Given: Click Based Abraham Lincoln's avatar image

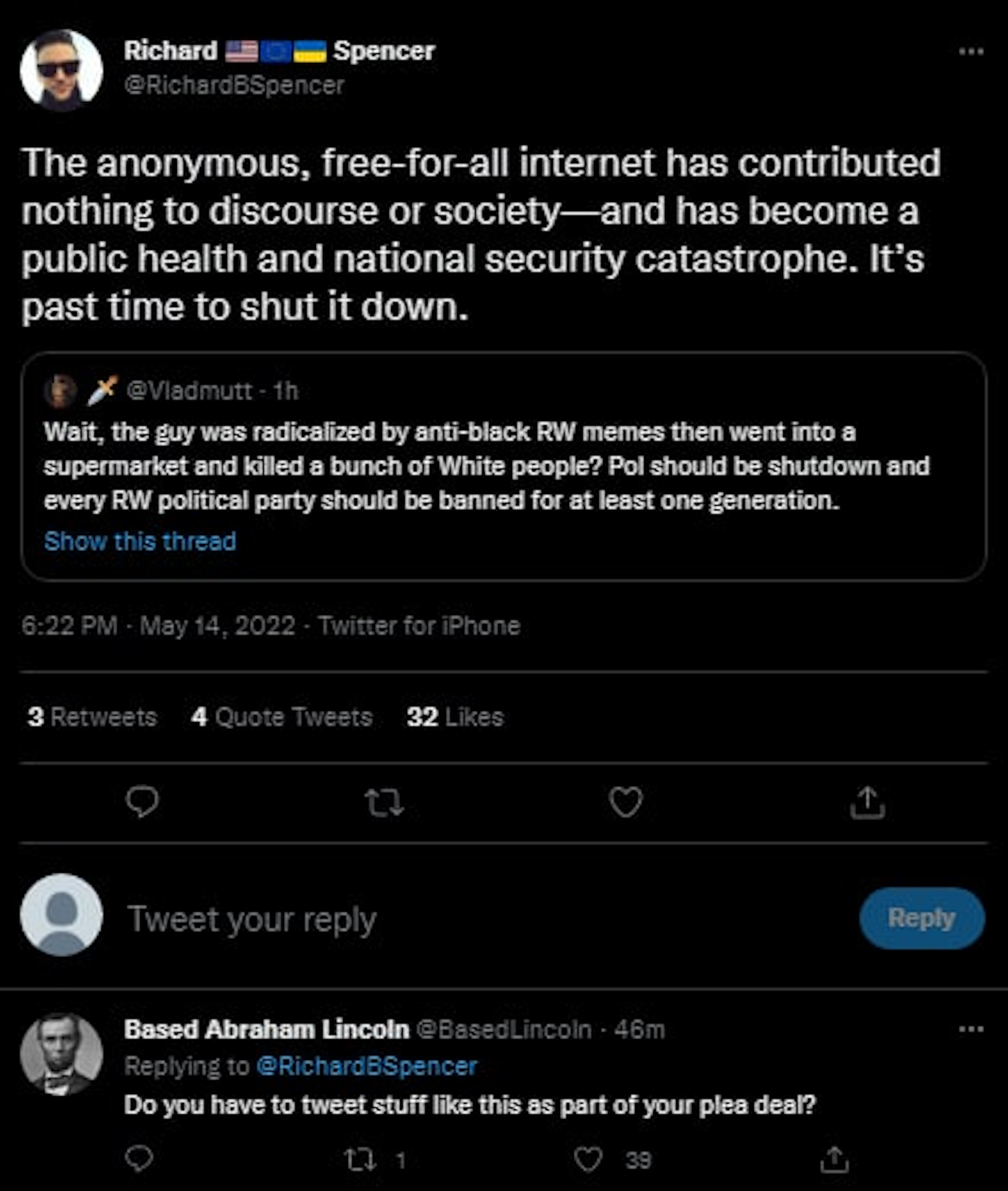Looking at the screenshot, I should 61,1054.
